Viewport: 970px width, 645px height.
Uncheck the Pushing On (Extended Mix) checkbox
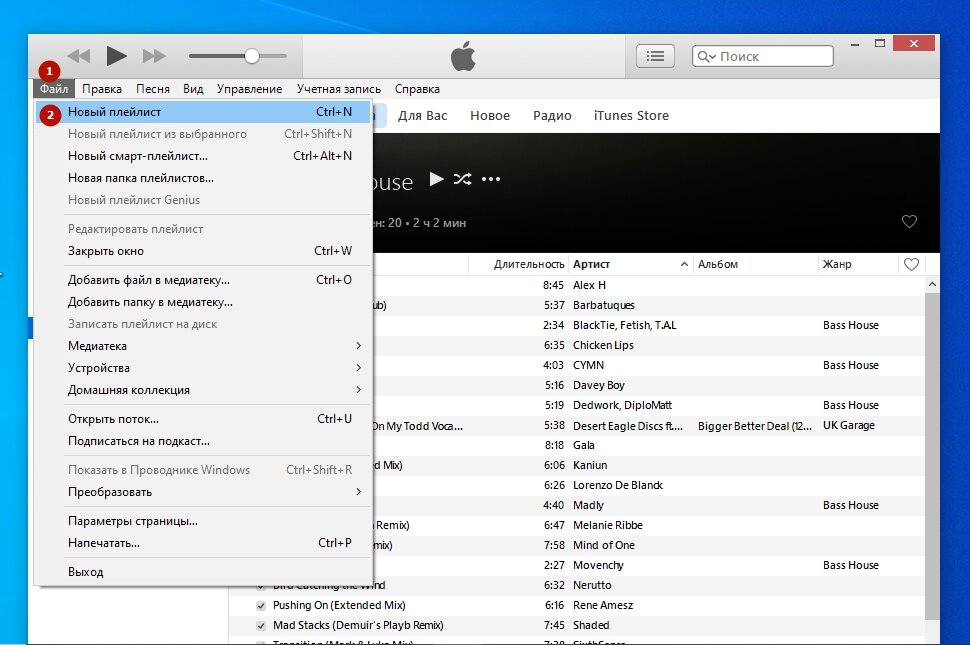coord(261,605)
